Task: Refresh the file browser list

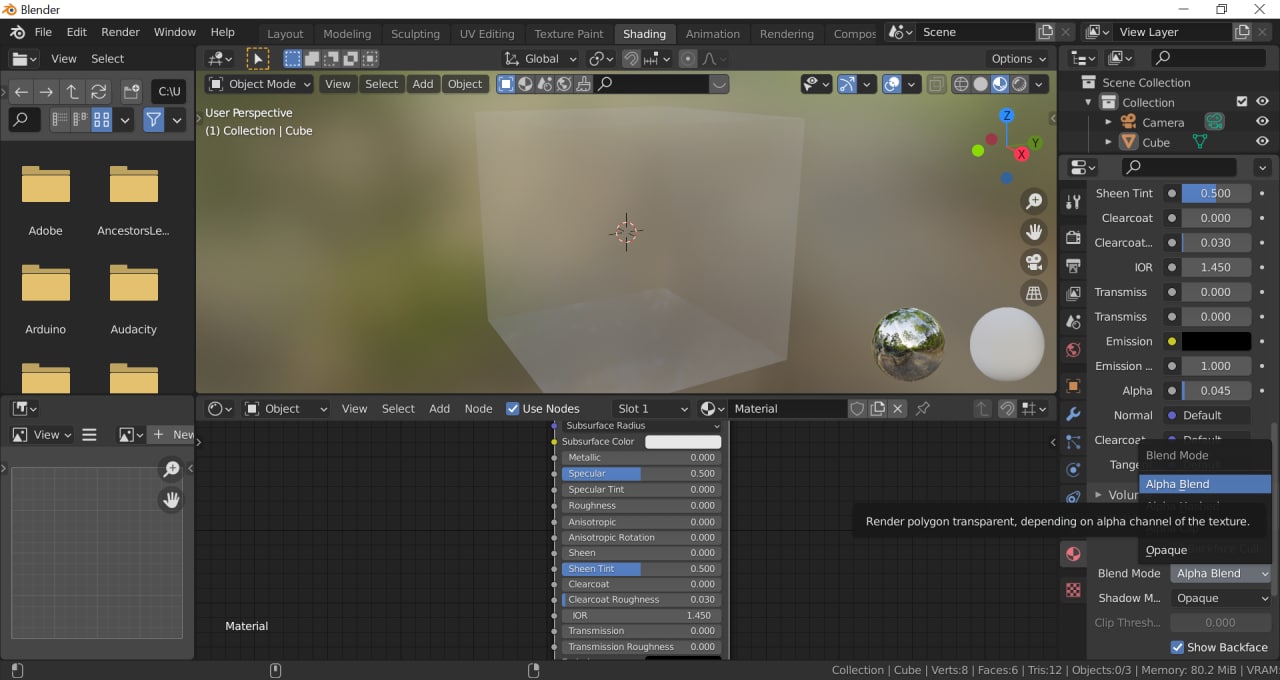Action: (x=99, y=92)
